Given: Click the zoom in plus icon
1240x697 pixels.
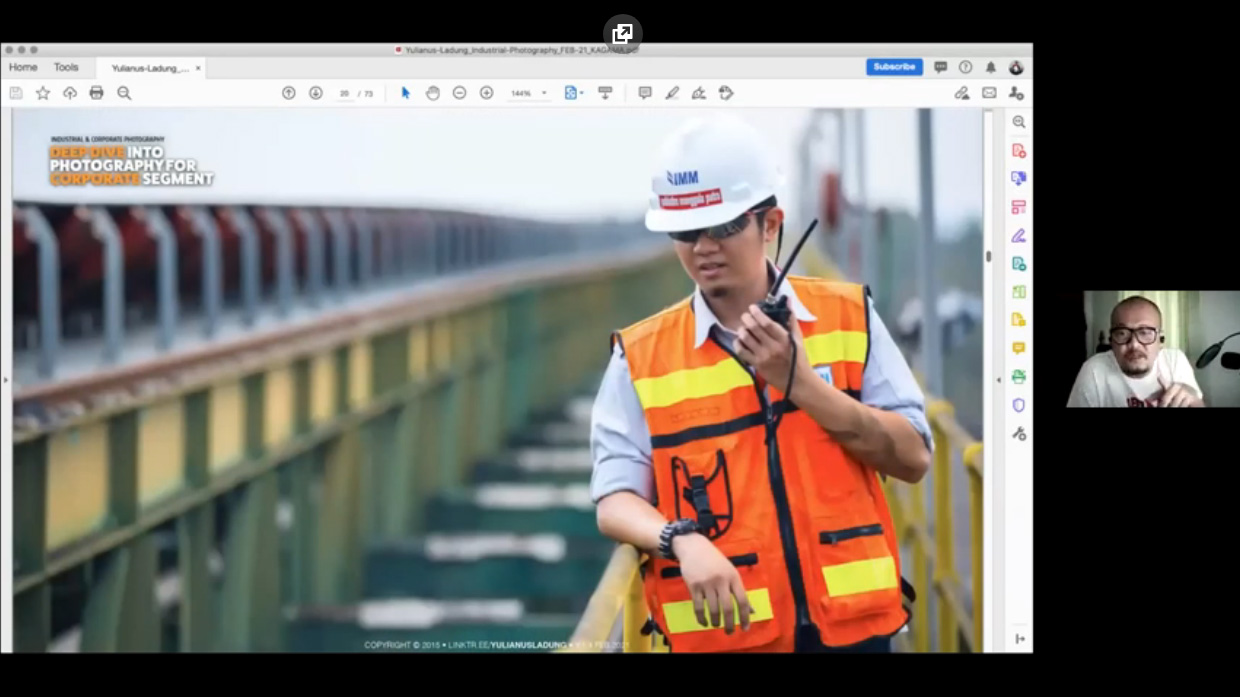Looking at the screenshot, I should coord(487,93).
